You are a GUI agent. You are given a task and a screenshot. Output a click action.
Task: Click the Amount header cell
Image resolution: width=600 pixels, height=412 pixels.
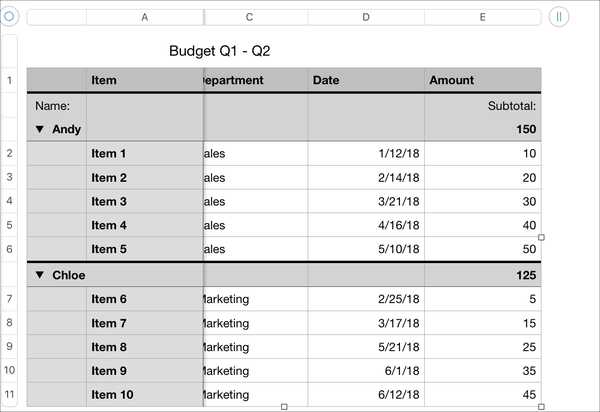coord(483,80)
